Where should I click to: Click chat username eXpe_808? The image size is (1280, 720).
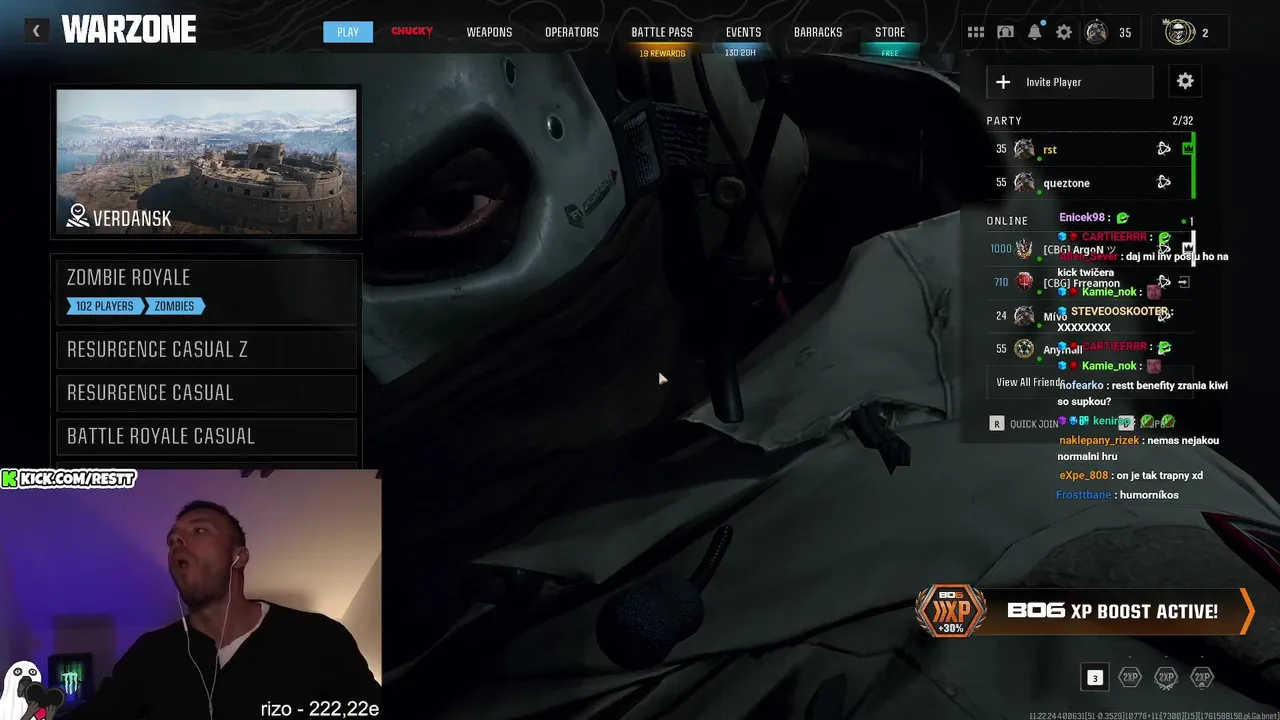coord(1083,475)
